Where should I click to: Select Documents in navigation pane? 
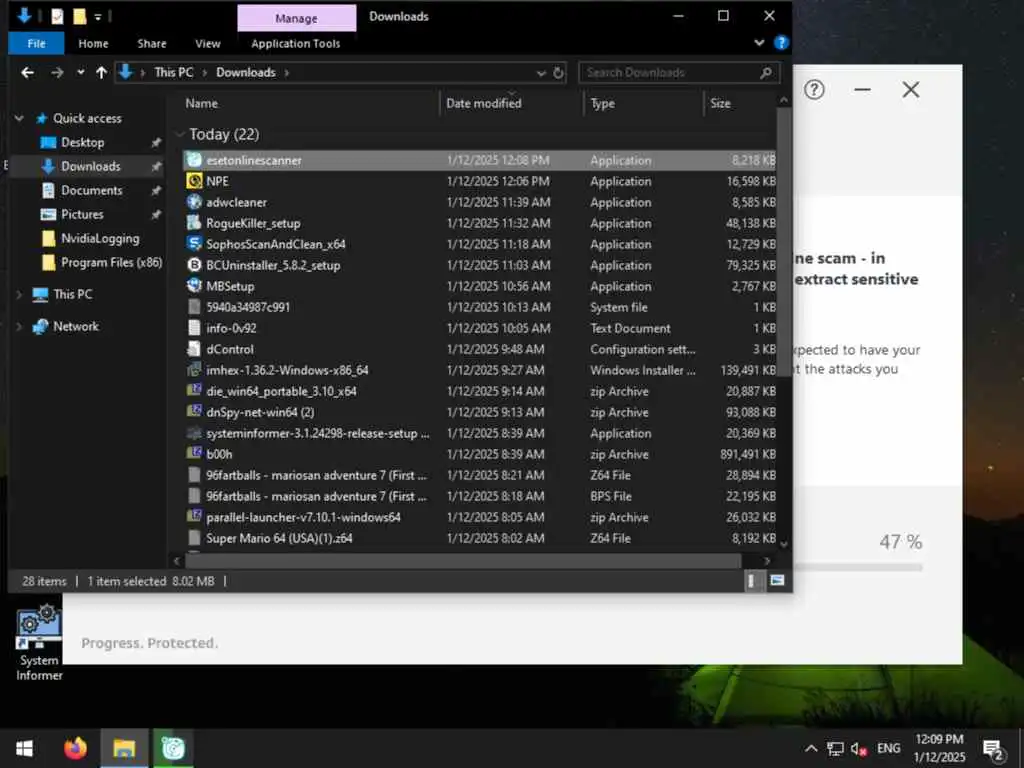pos(91,190)
